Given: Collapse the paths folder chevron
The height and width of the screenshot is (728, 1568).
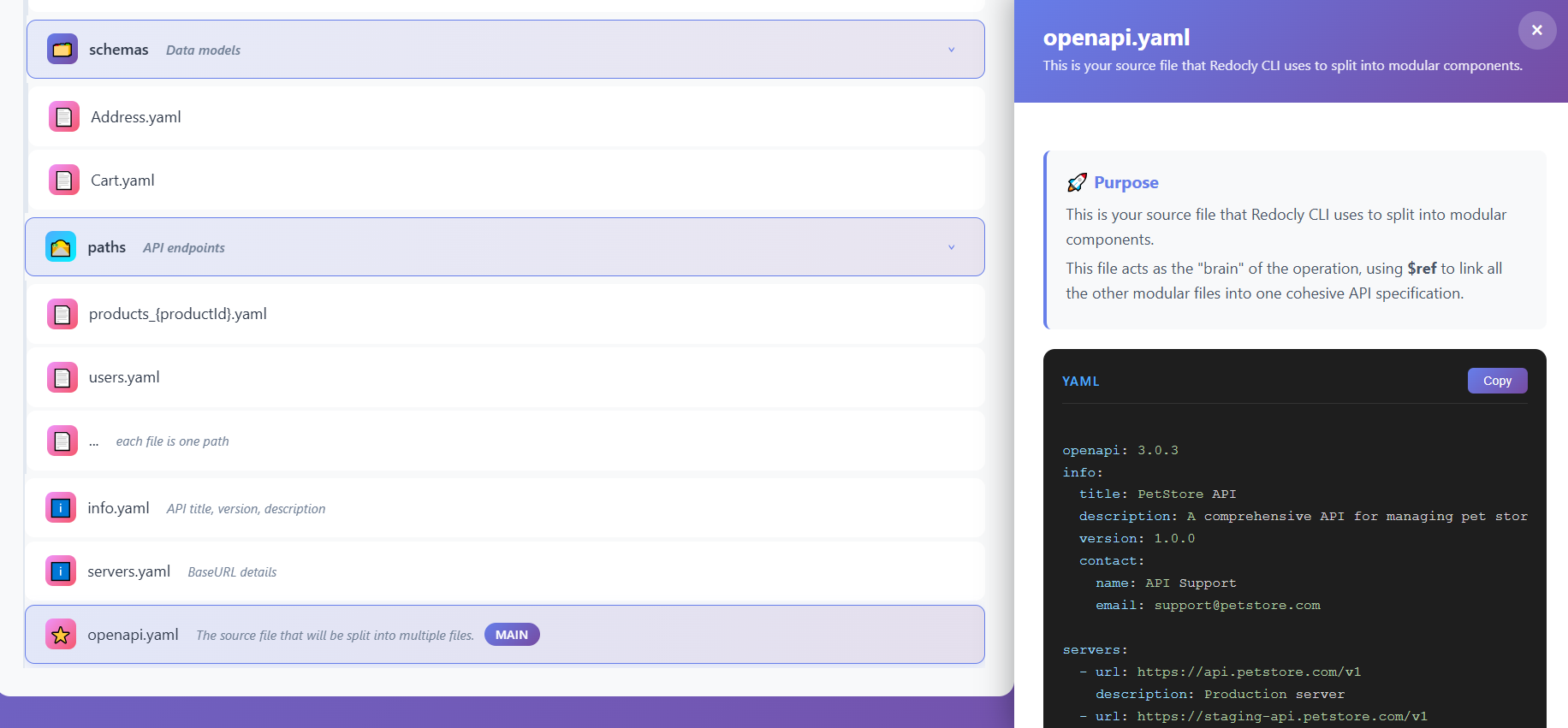Looking at the screenshot, I should pos(951,247).
